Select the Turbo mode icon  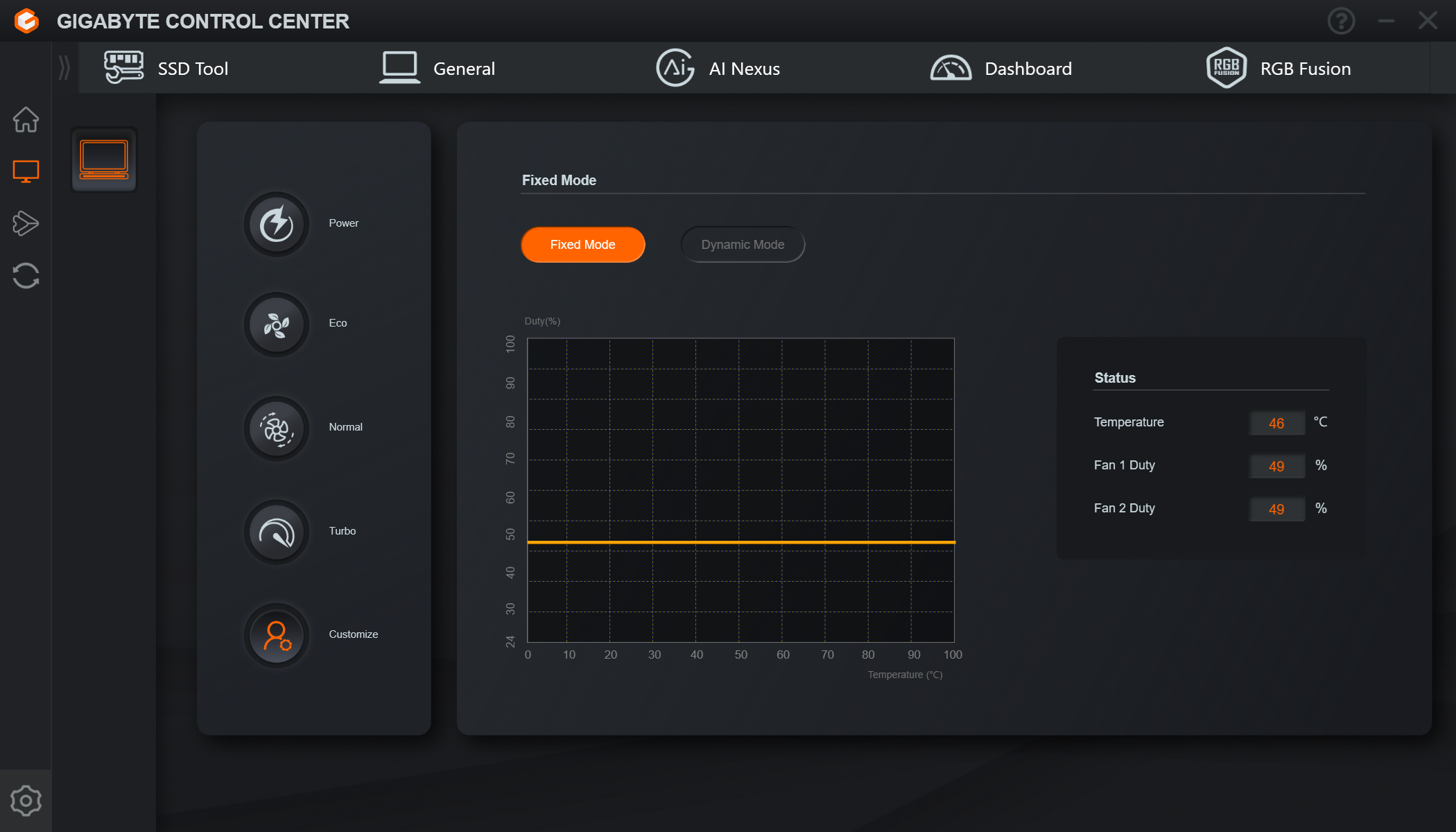(277, 532)
